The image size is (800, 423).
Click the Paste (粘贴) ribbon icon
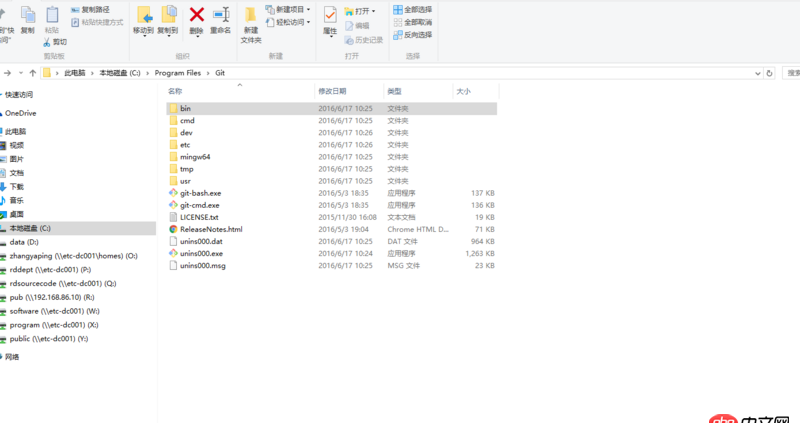(x=52, y=15)
